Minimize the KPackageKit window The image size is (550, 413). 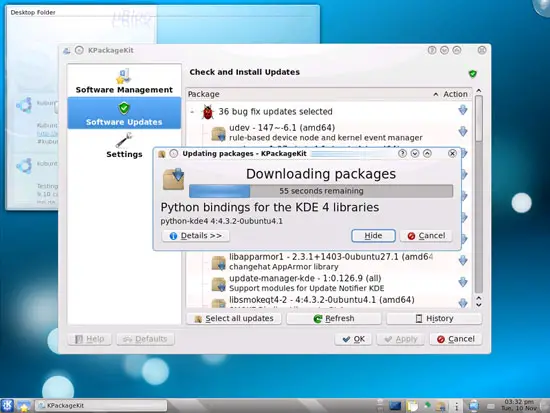tap(444, 50)
